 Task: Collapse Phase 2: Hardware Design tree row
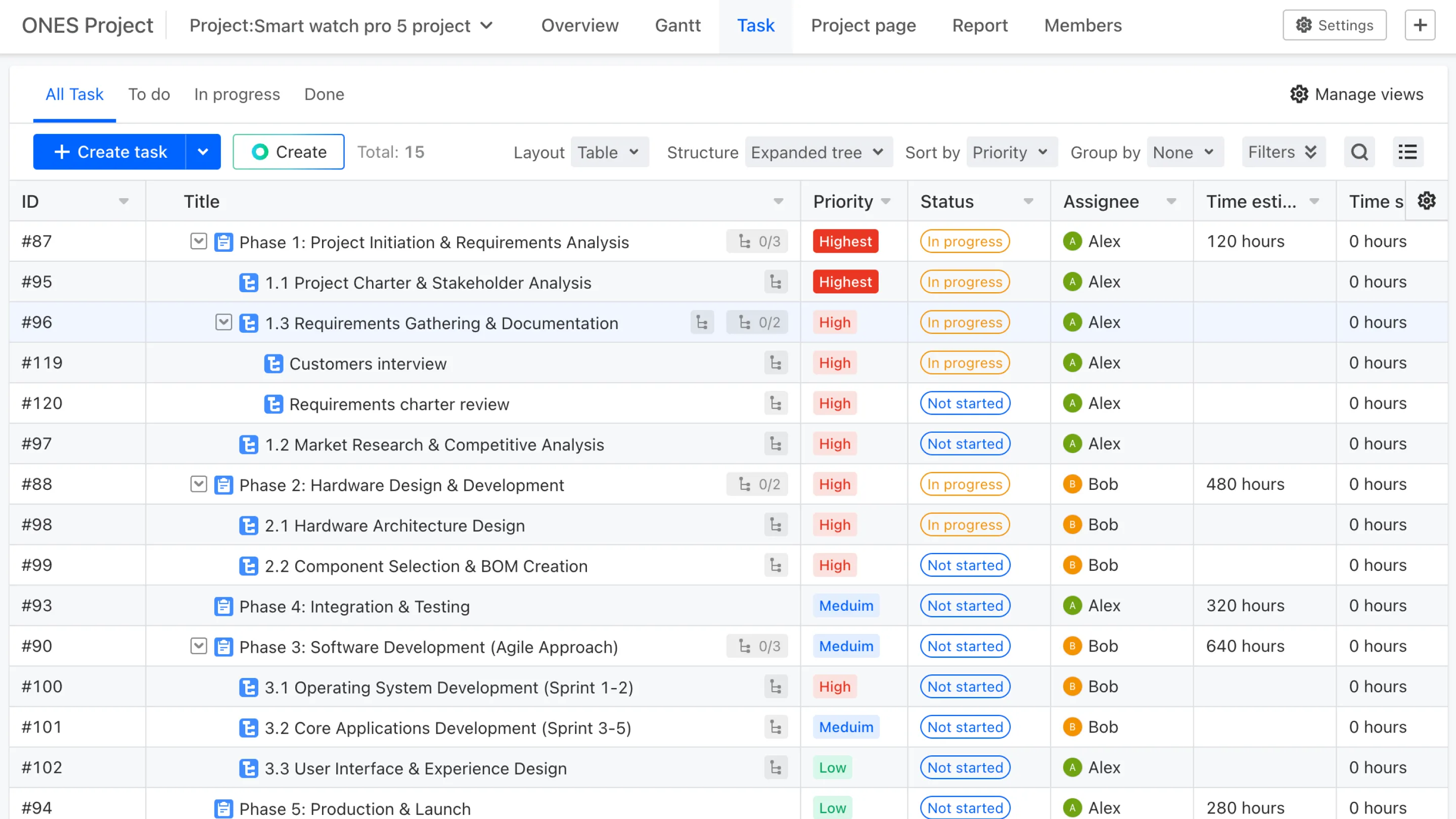198,484
